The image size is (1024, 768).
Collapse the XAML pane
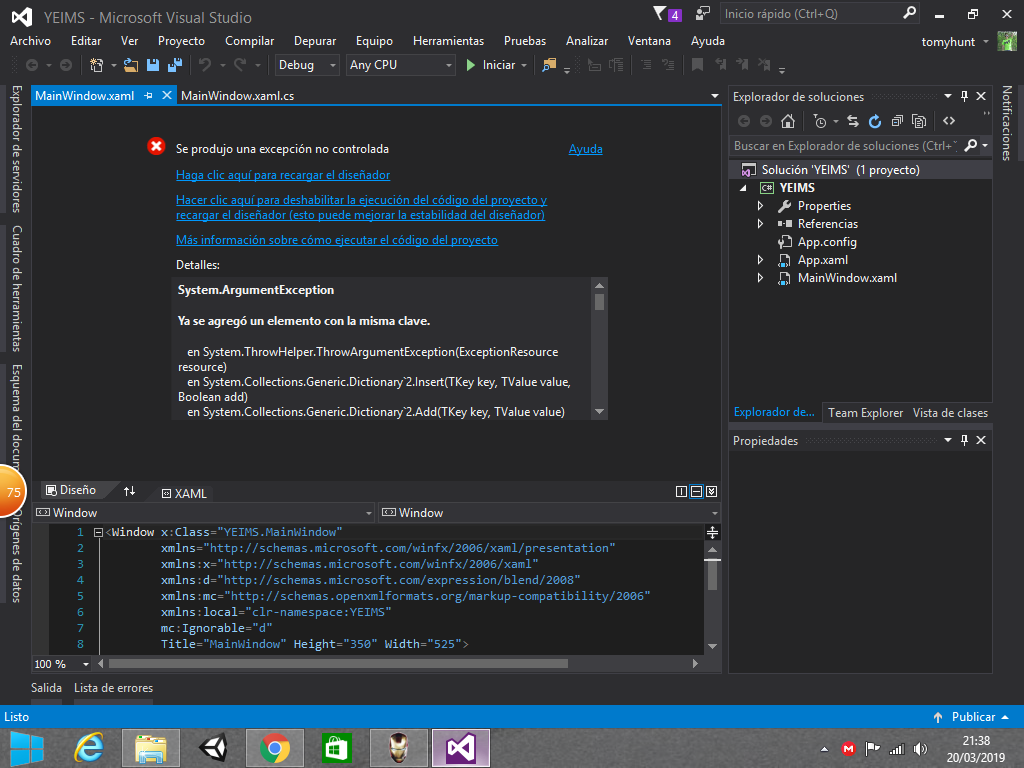point(711,491)
